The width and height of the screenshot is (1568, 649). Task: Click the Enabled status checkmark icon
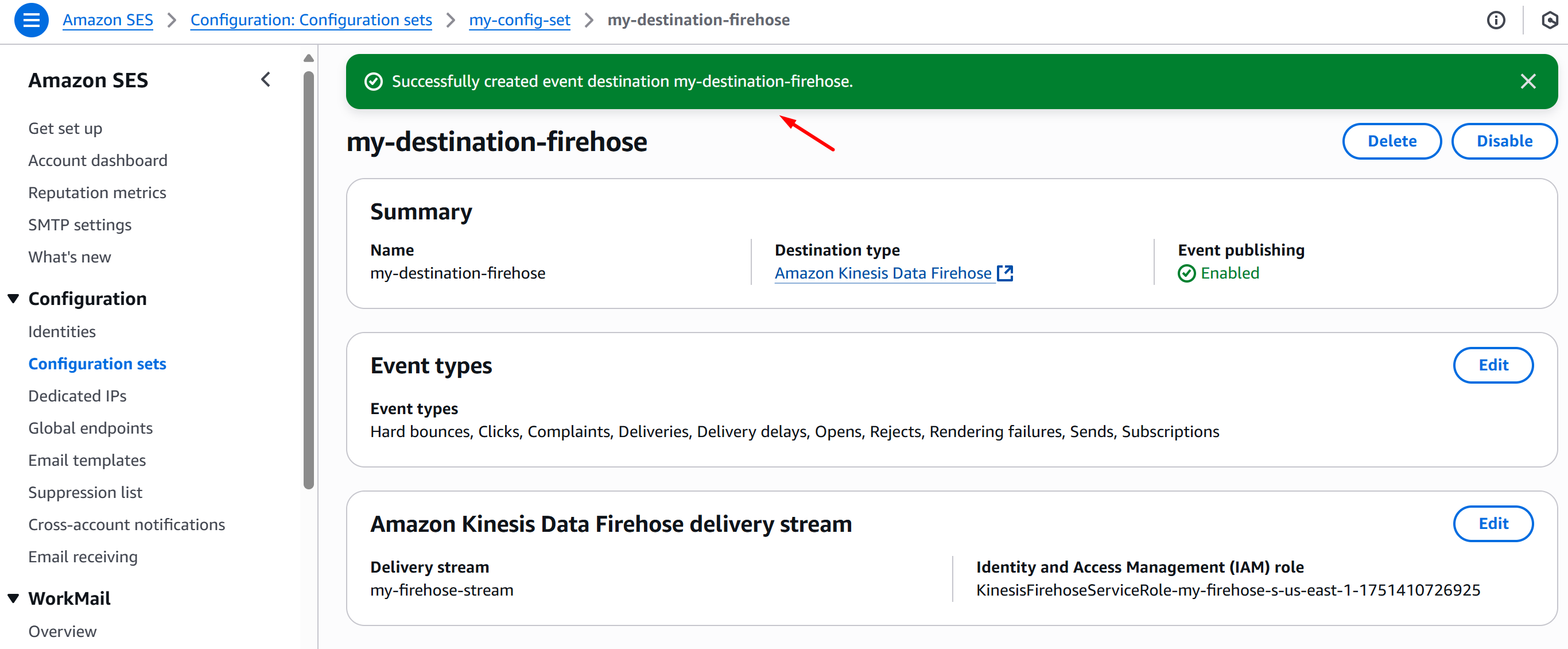1186,273
